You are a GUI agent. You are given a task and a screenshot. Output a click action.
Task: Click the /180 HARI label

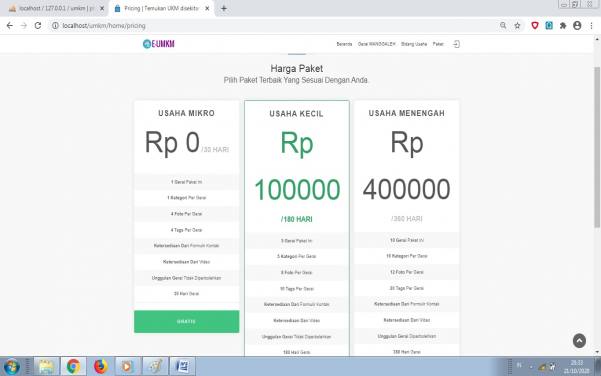click(x=297, y=219)
